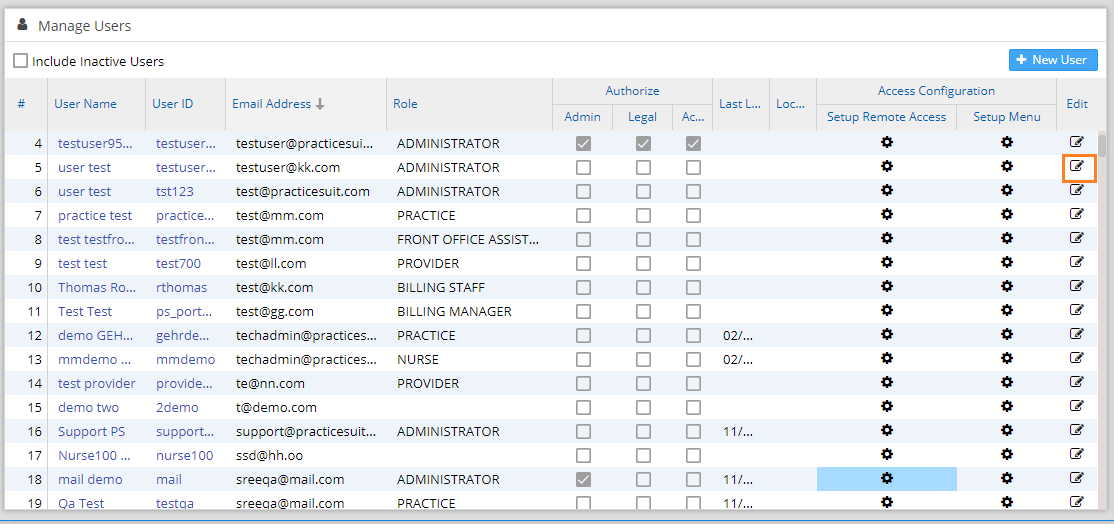Open the tst123 user ID link

coord(175,191)
